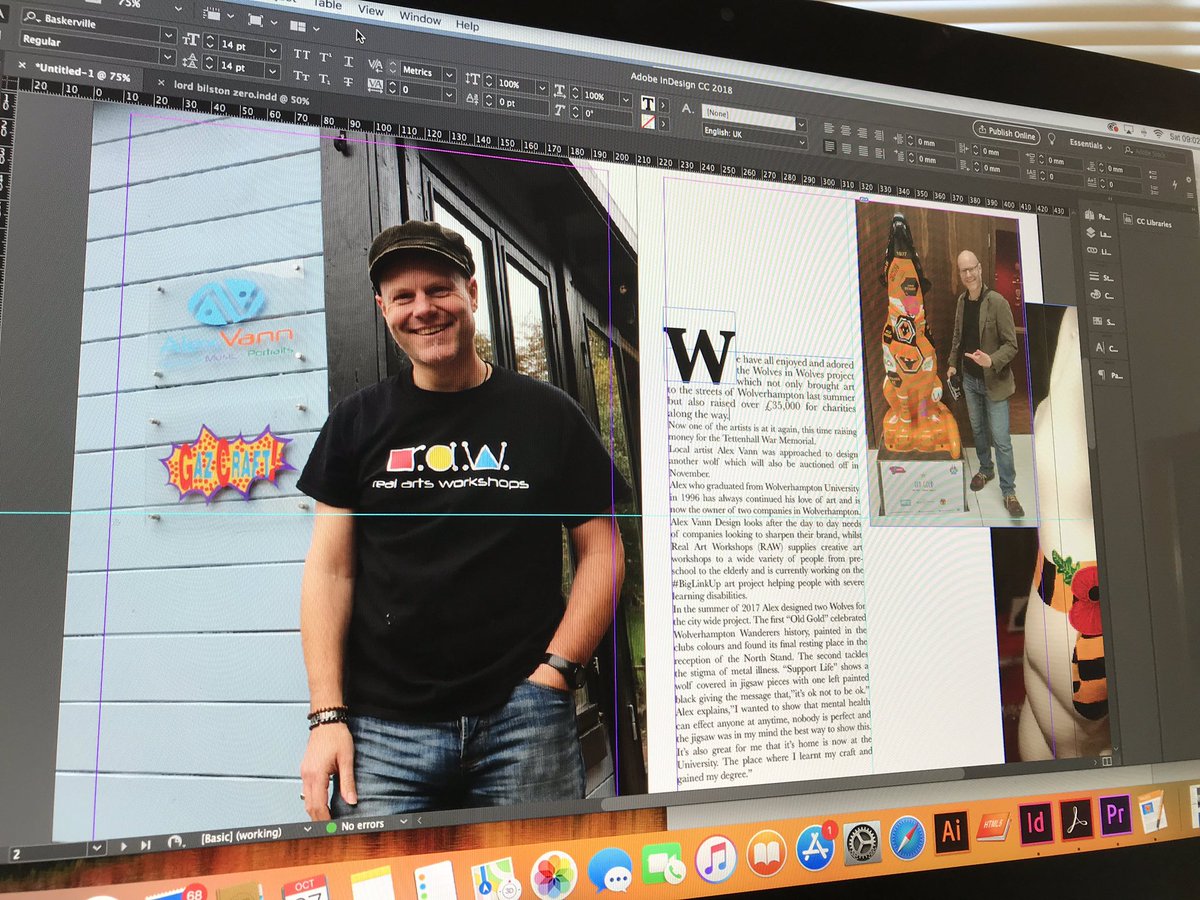Toggle Underline text formatting
The width and height of the screenshot is (1200, 900).
(349, 62)
